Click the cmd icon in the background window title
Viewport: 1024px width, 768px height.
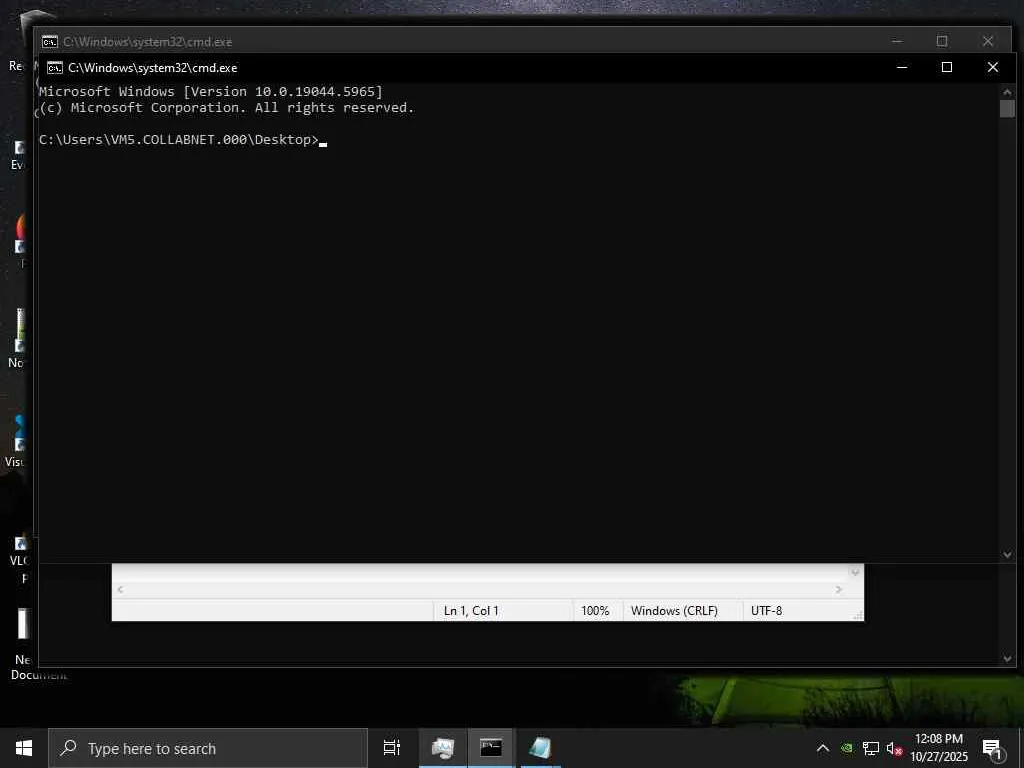tap(50, 42)
